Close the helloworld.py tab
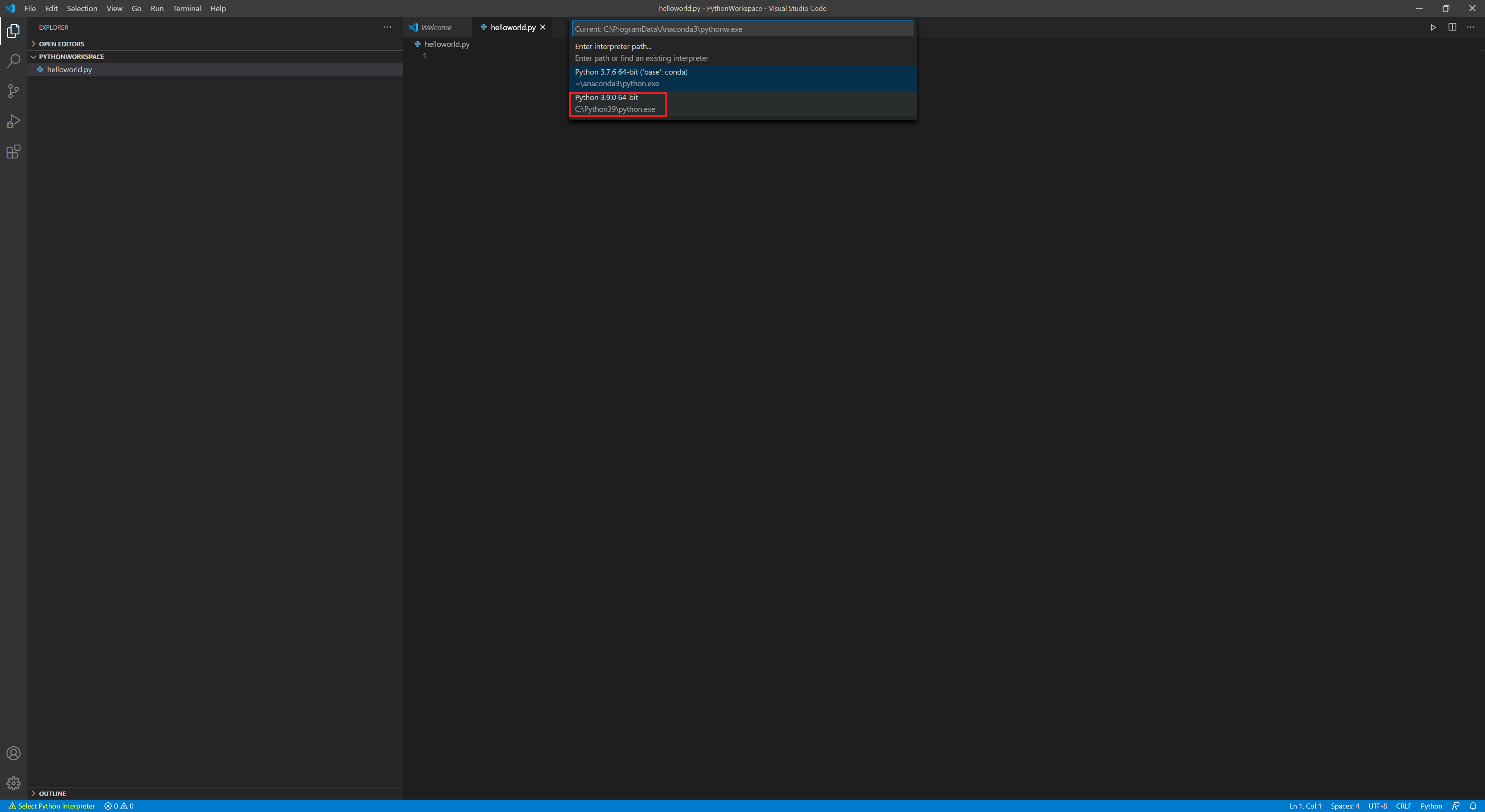Viewport: 1485px width, 812px height. coord(543,27)
